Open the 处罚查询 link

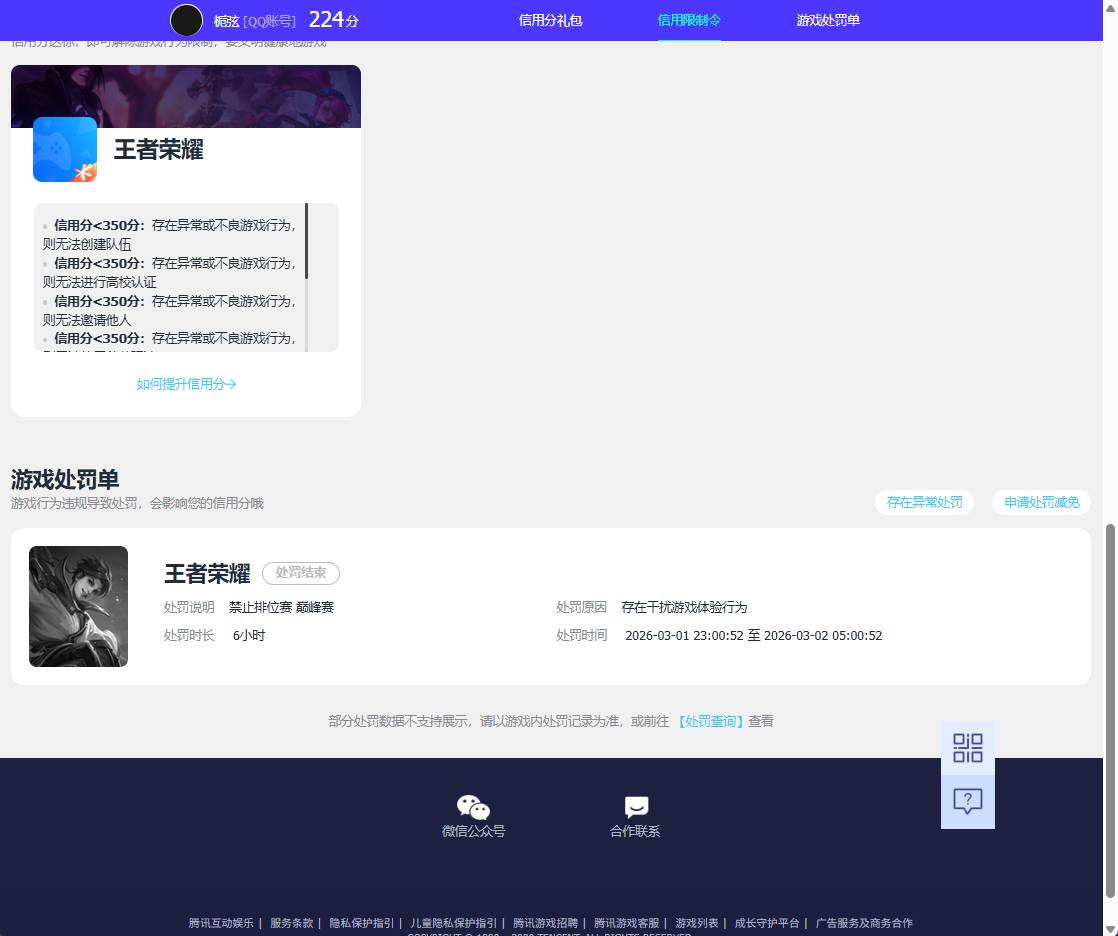tap(709, 721)
